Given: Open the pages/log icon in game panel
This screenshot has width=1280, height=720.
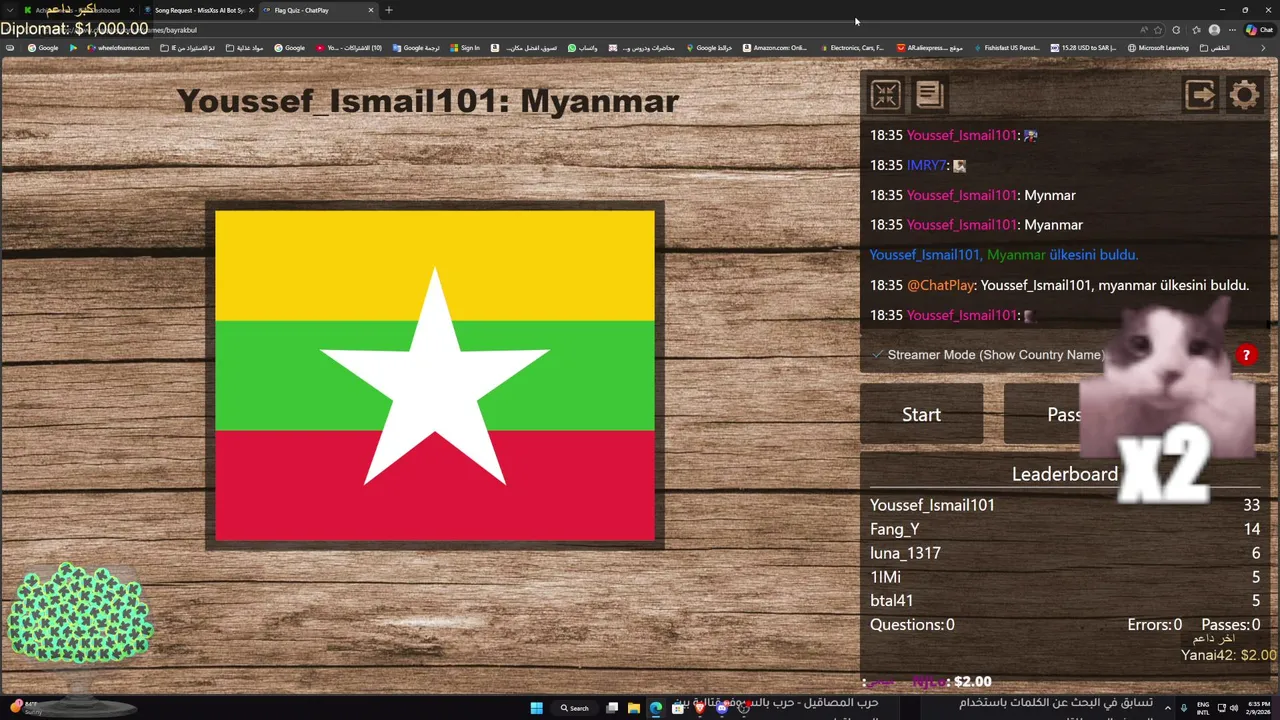Looking at the screenshot, I should [x=929, y=95].
